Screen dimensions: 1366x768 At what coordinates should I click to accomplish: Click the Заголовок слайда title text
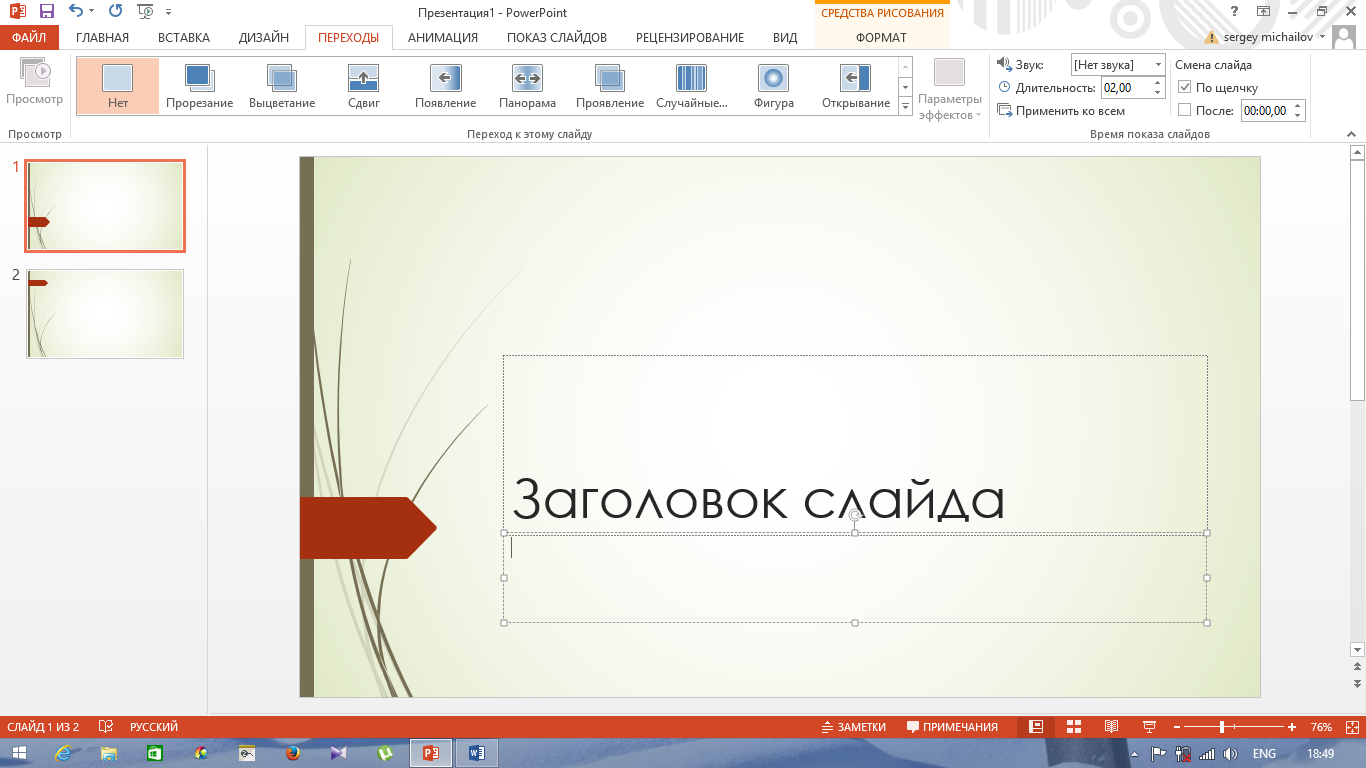pos(758,498)
